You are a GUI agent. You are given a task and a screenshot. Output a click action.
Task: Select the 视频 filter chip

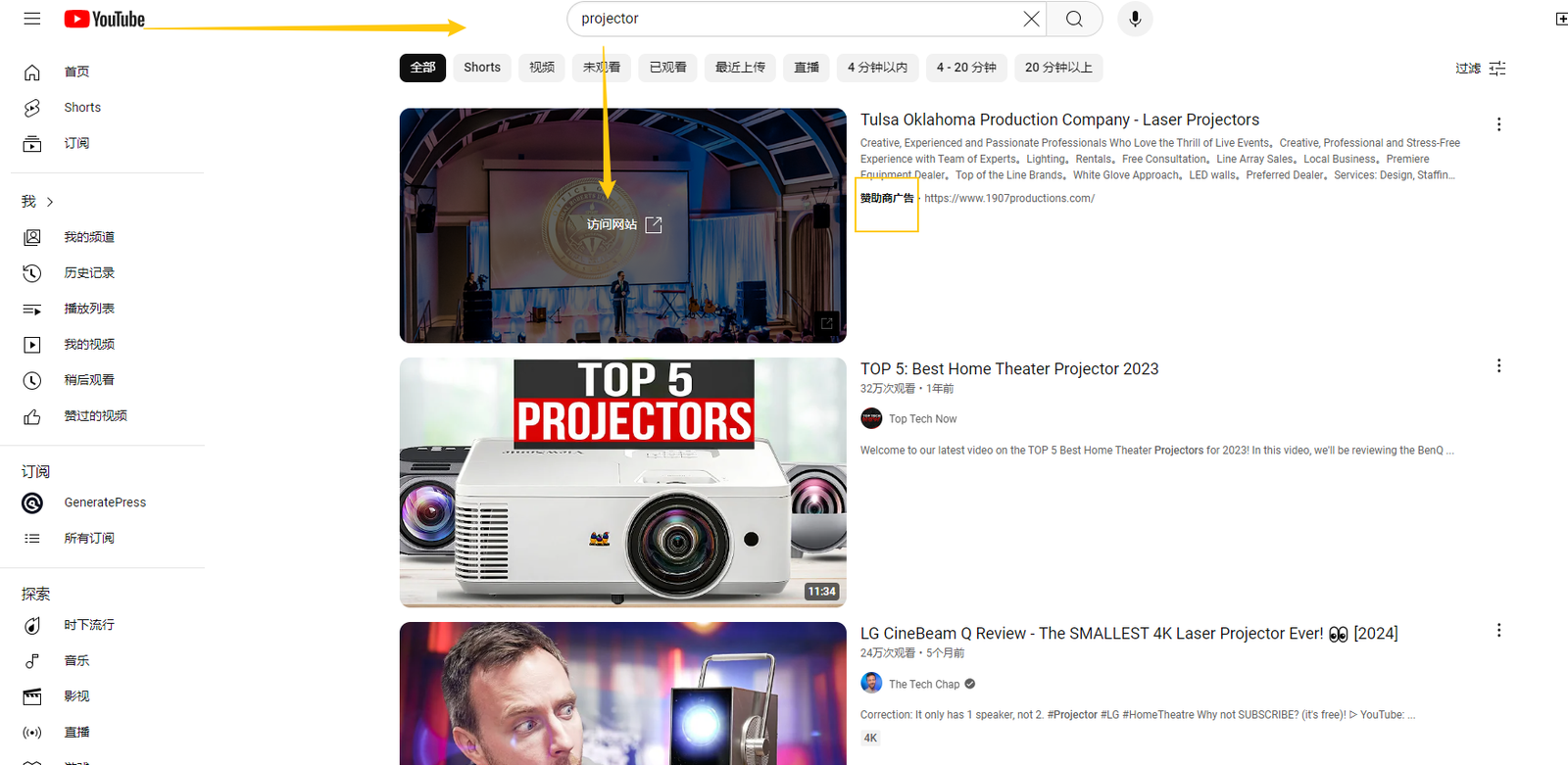542,68
